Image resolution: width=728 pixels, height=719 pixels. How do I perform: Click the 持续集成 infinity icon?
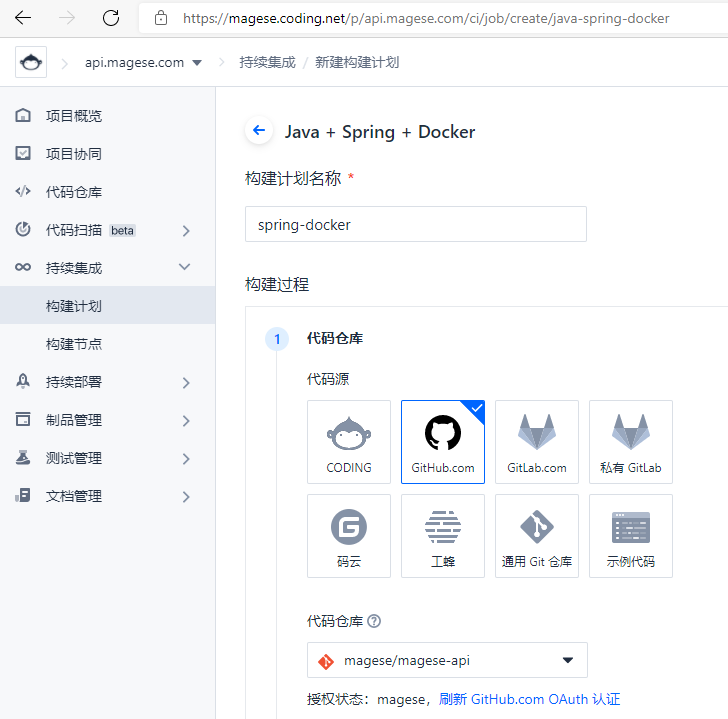point(23,267)
